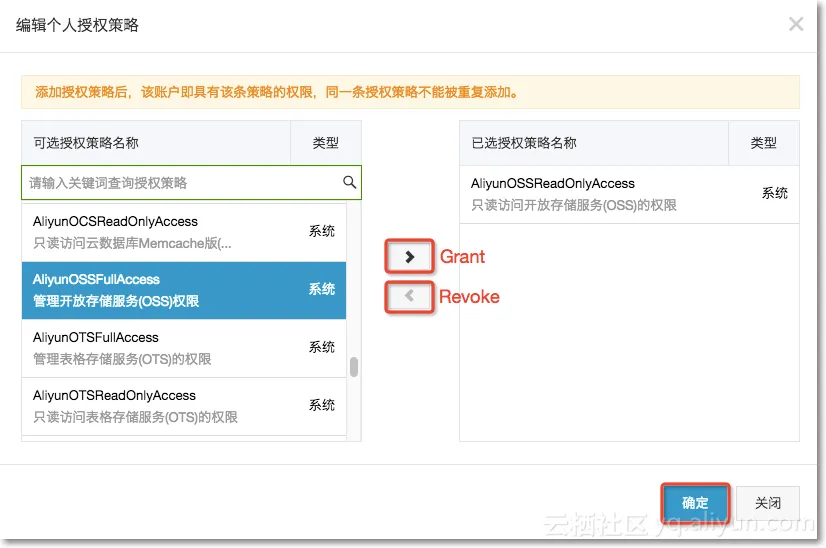Select AliyunOCSReadOnlyAccess in available list
This screenshot has height=548, width=826.
184,232
